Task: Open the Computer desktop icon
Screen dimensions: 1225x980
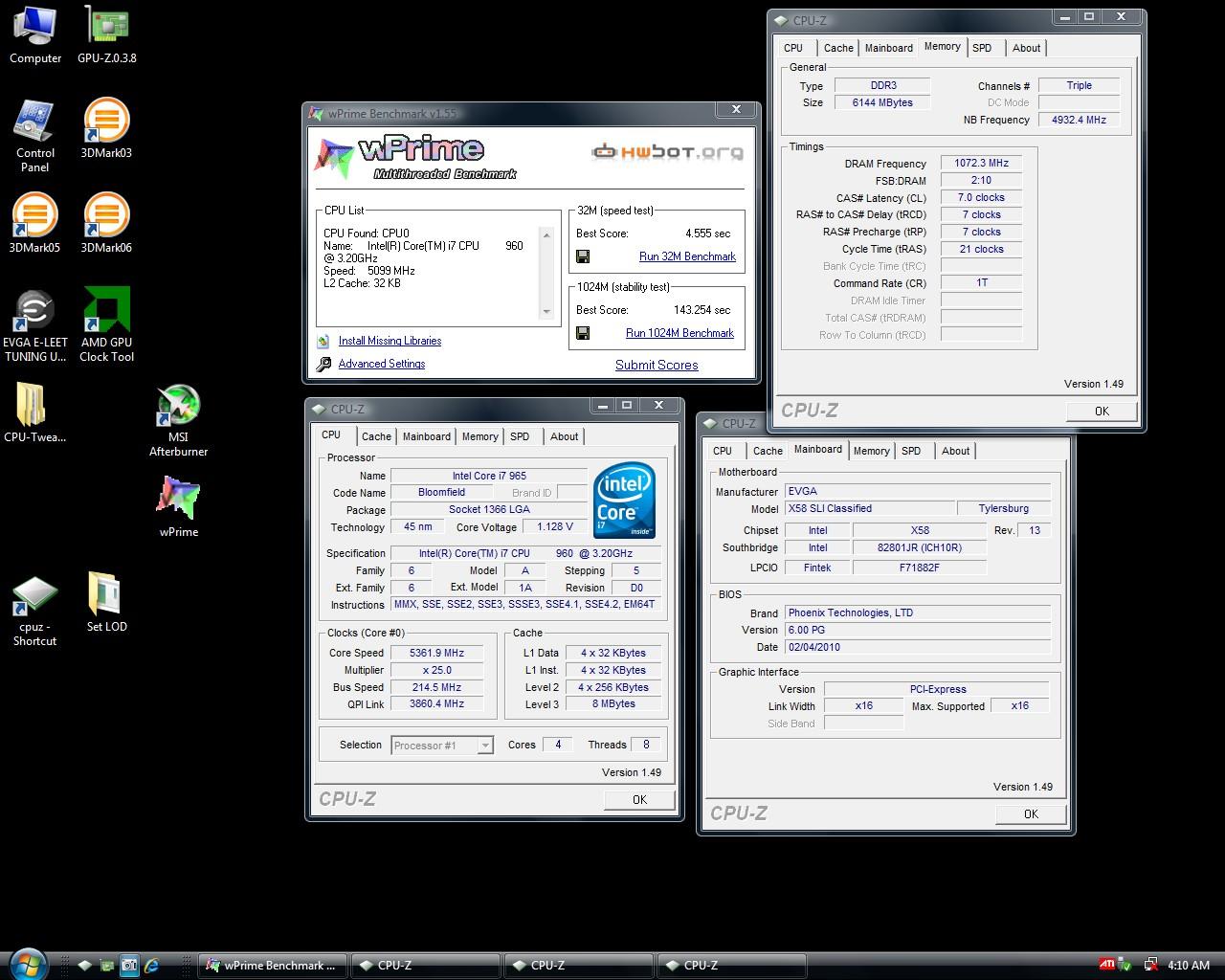Action: (x=35, y=35)
